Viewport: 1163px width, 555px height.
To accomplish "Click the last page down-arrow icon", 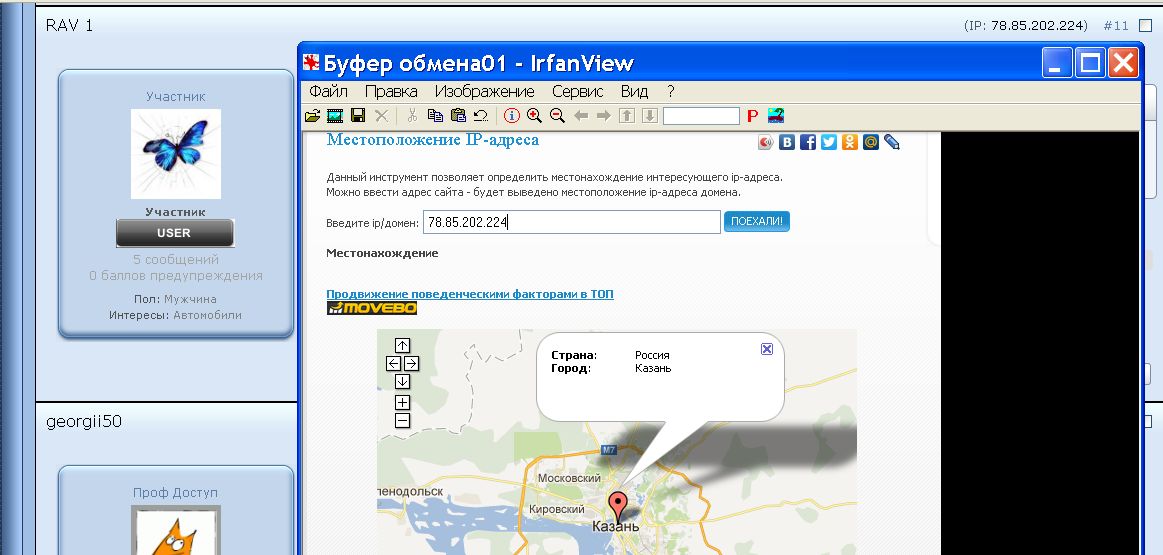I will click(x=650, y=116).
